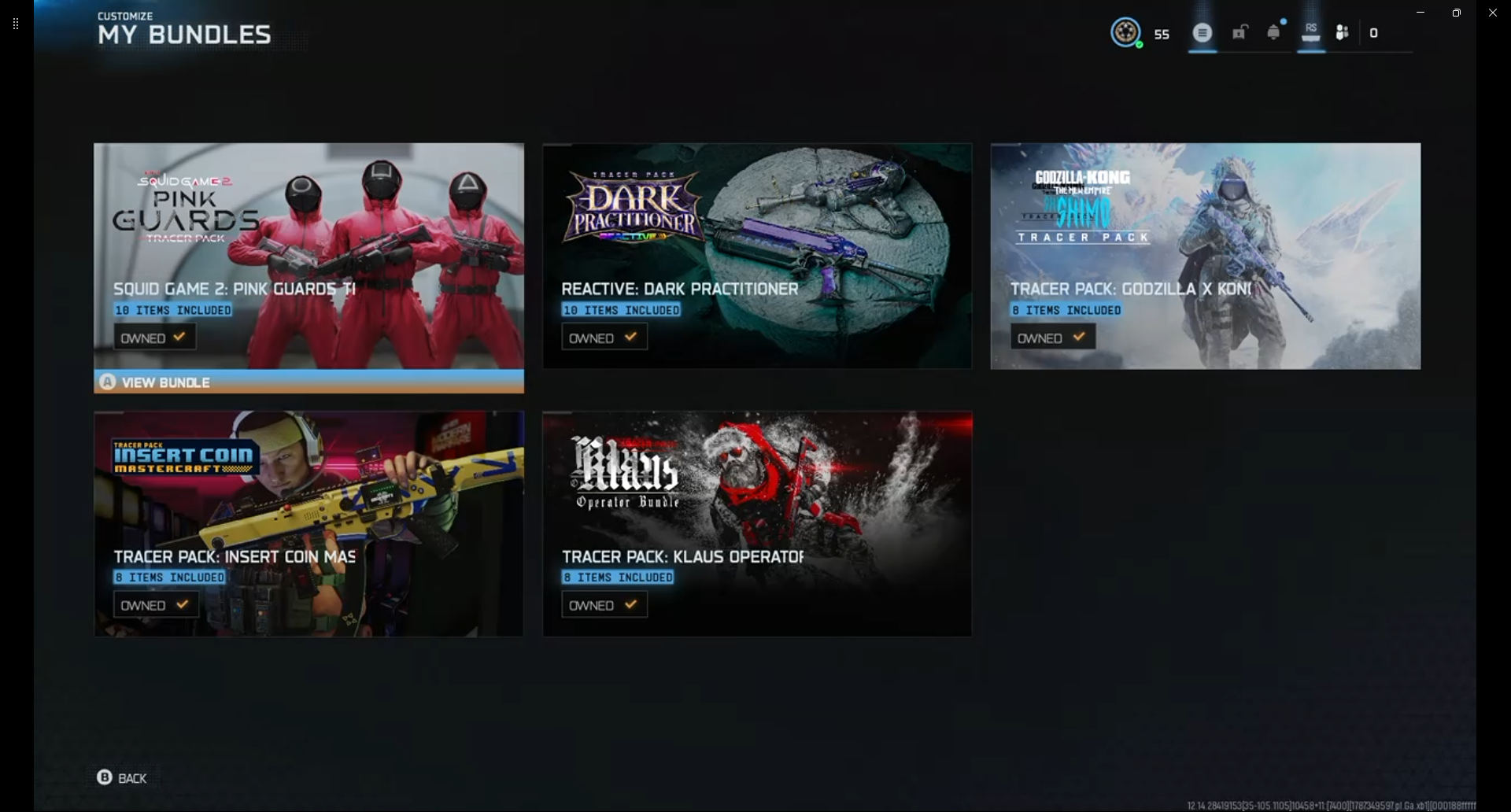This screenshot has width=1511, height=812.
Task: Select the Godzilla x Kong tracer pack card
Action: click(1206, 256)
